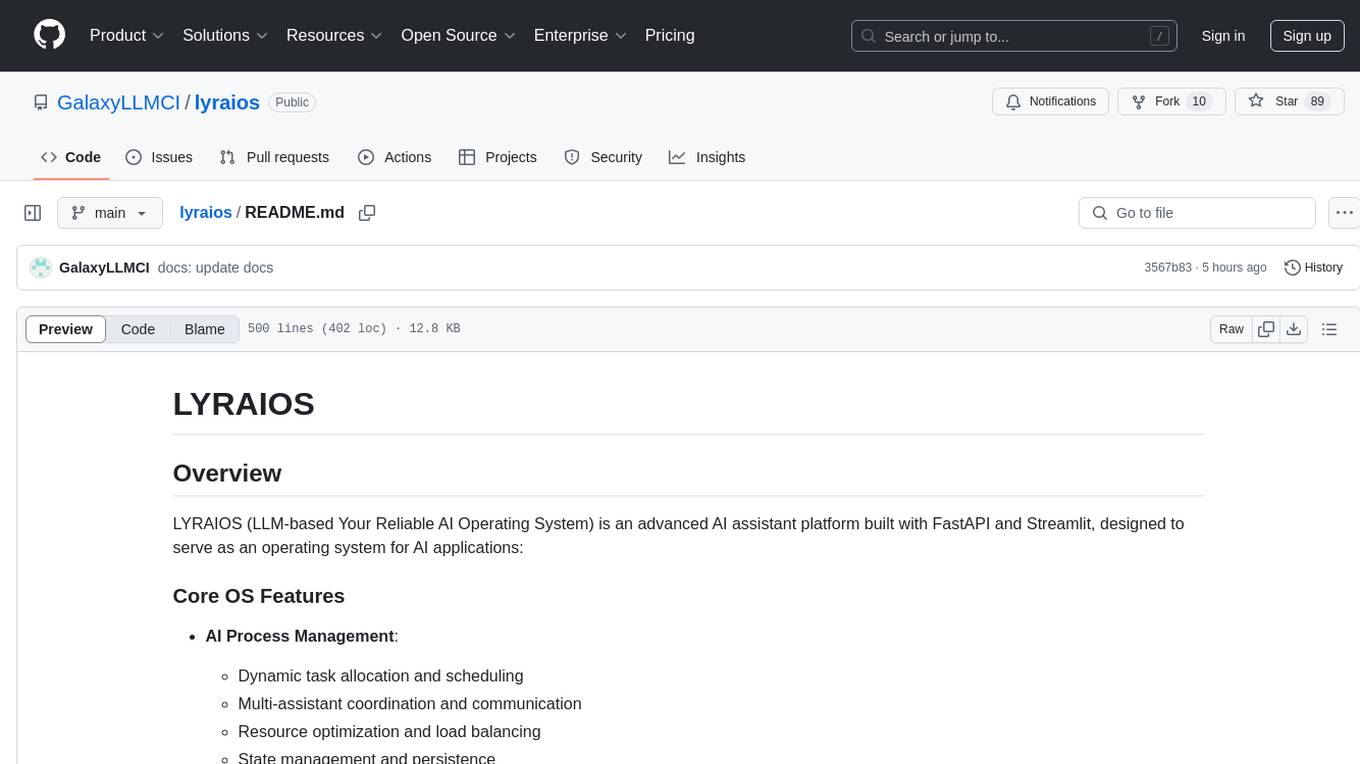The image size is (1360, 764).
Task: Open the Product menu
Action: coord(127,35)
